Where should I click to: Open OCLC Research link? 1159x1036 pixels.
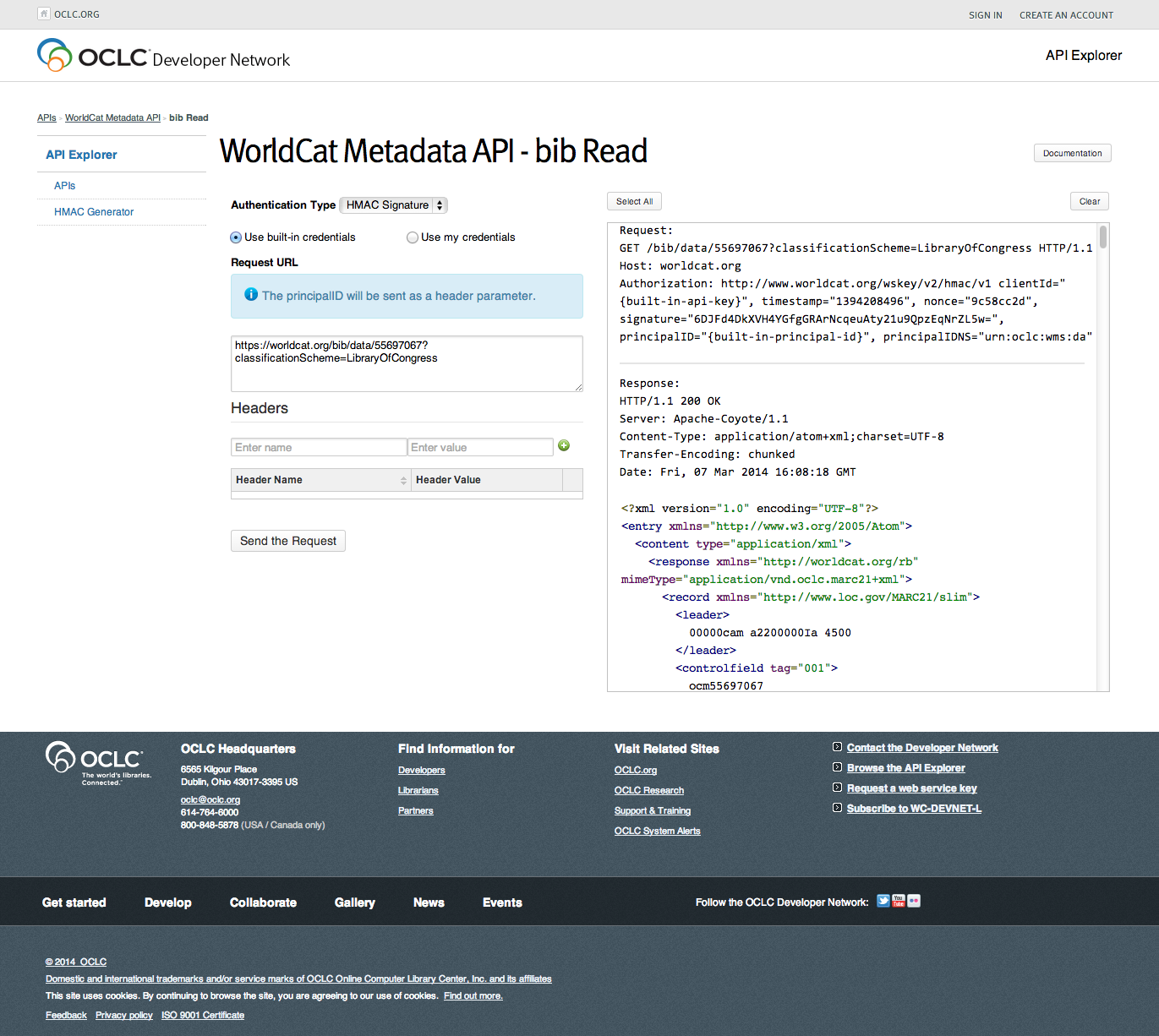pyautogui.click(x=649, y=790)
